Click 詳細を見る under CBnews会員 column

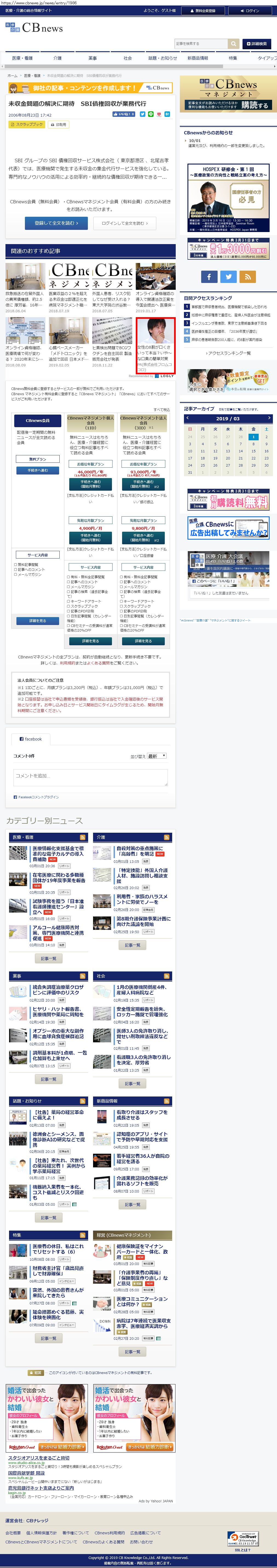(x=38, y=621)
